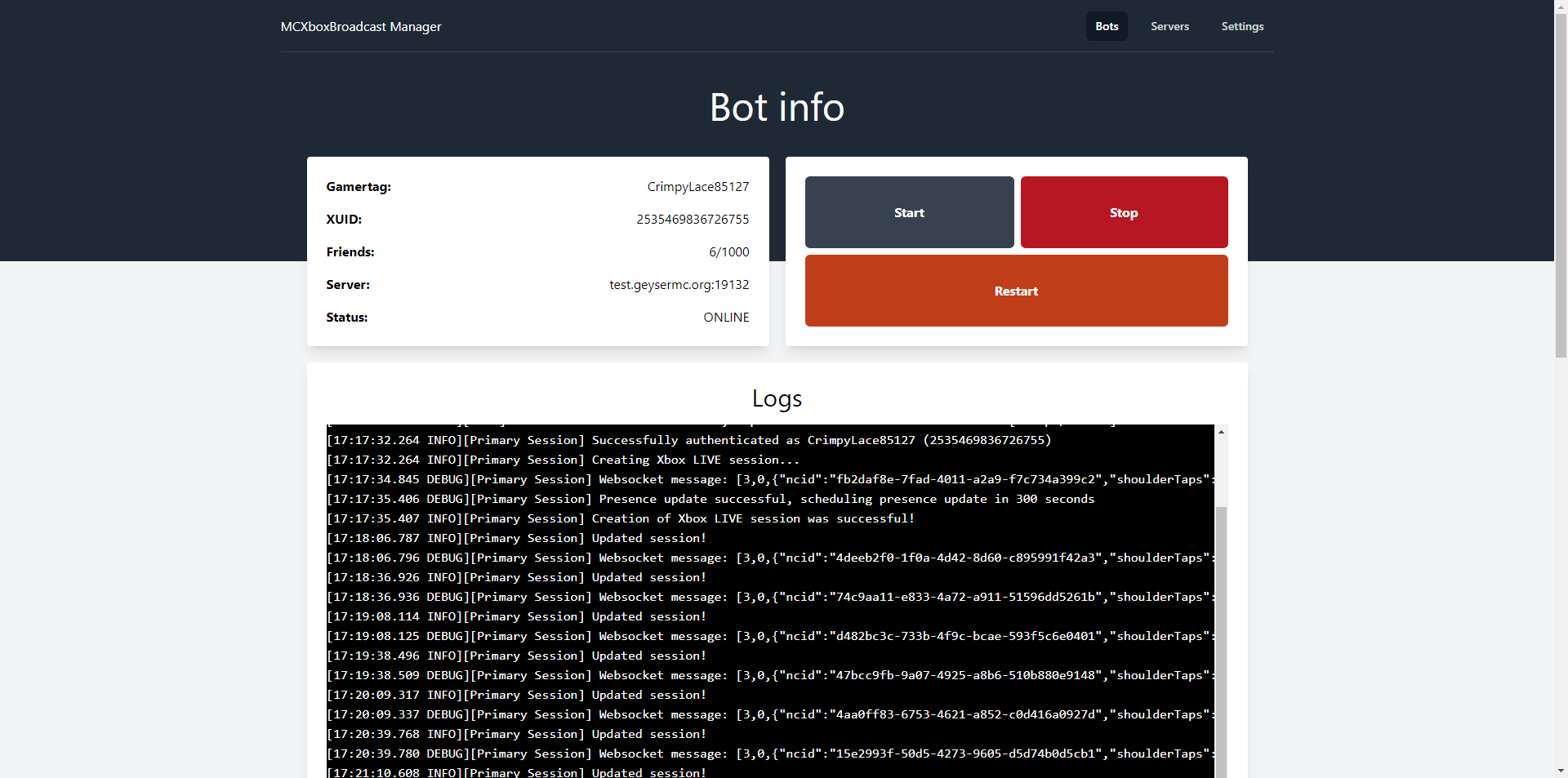Click the friends count 6/1000
This screenshot has height=778, width=1568.
728,252
